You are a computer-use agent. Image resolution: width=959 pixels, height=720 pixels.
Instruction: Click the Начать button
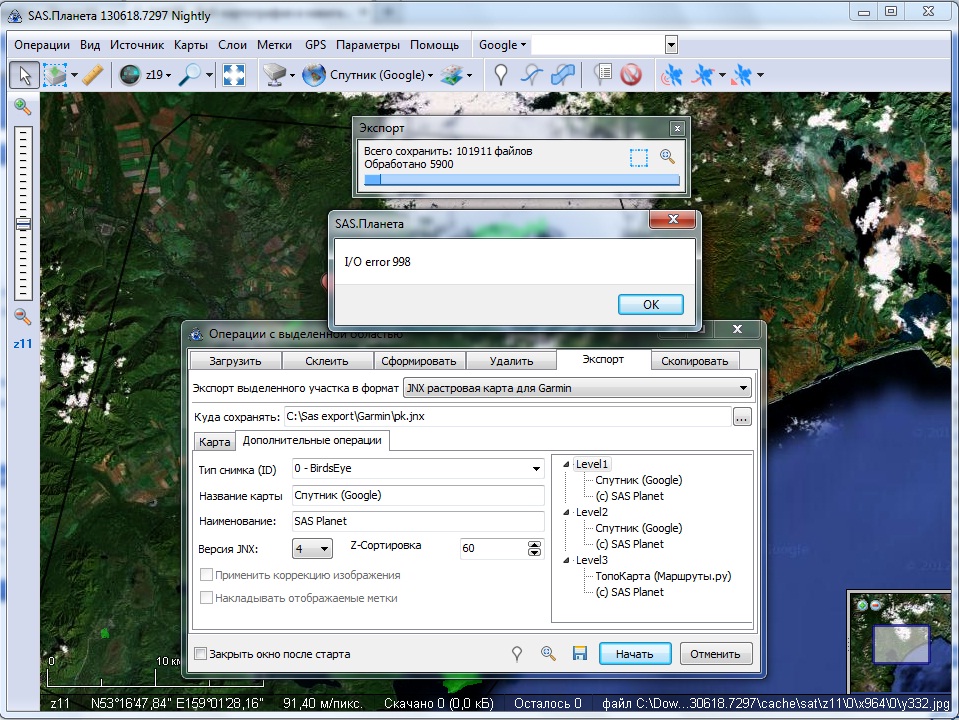(x=634, y=654)
